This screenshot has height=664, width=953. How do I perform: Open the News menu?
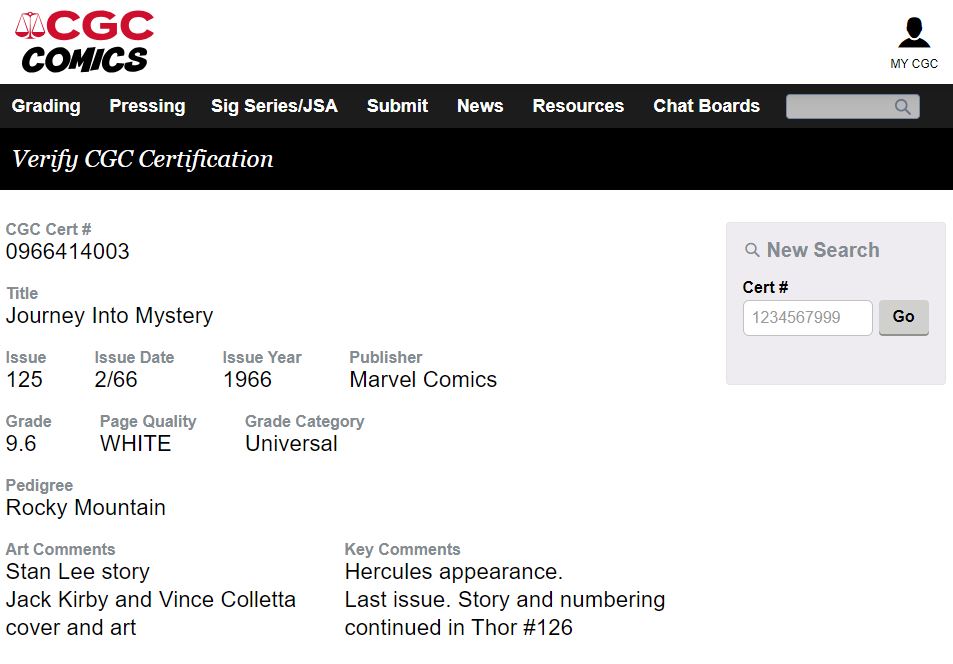[480, 106]
